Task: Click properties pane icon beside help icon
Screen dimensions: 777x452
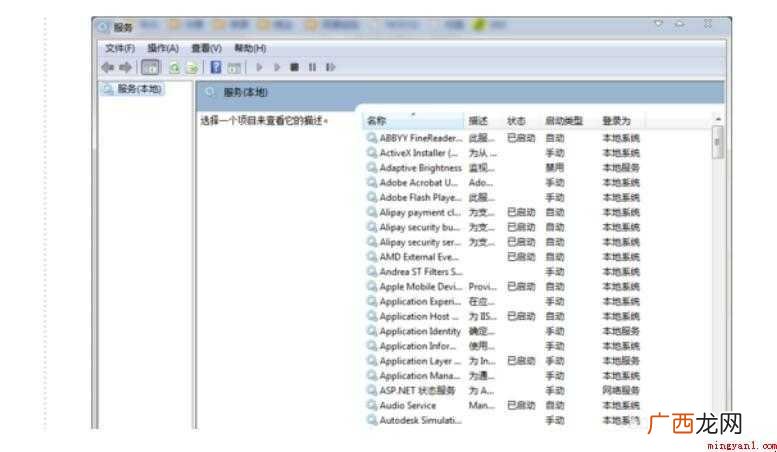Action: pyautogui.click(x=234, y=67)
